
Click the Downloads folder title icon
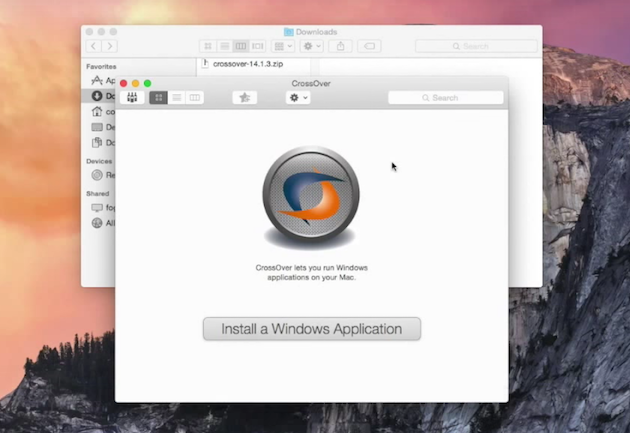coord(288,32)
